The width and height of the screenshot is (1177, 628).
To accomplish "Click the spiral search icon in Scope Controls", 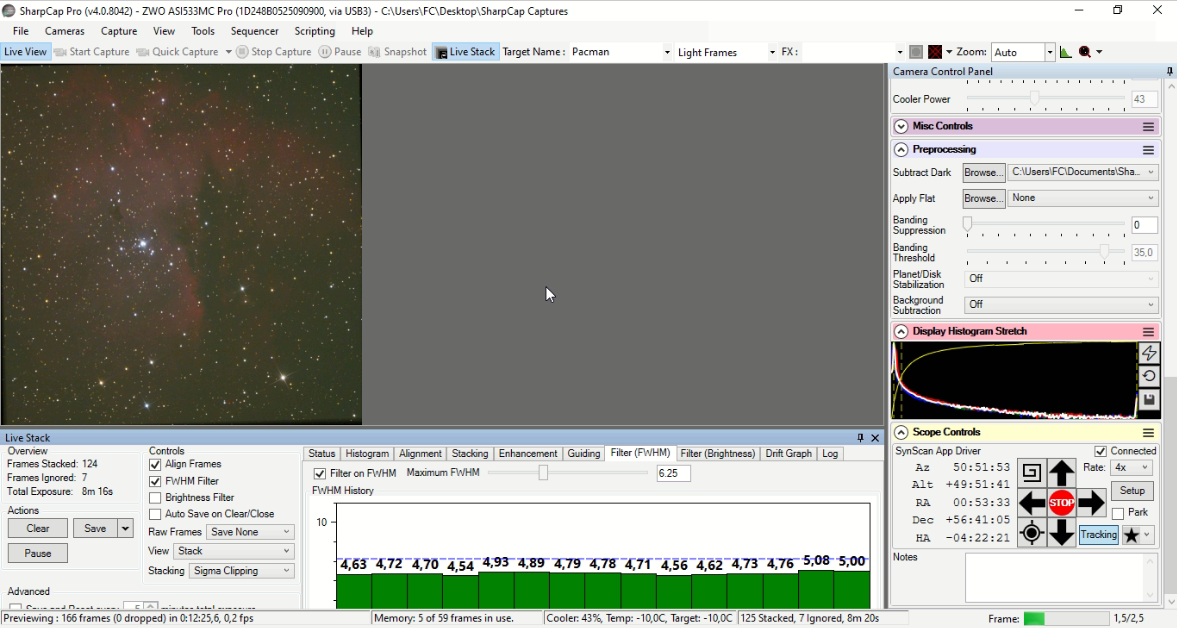I will (x=1031, y=473).
